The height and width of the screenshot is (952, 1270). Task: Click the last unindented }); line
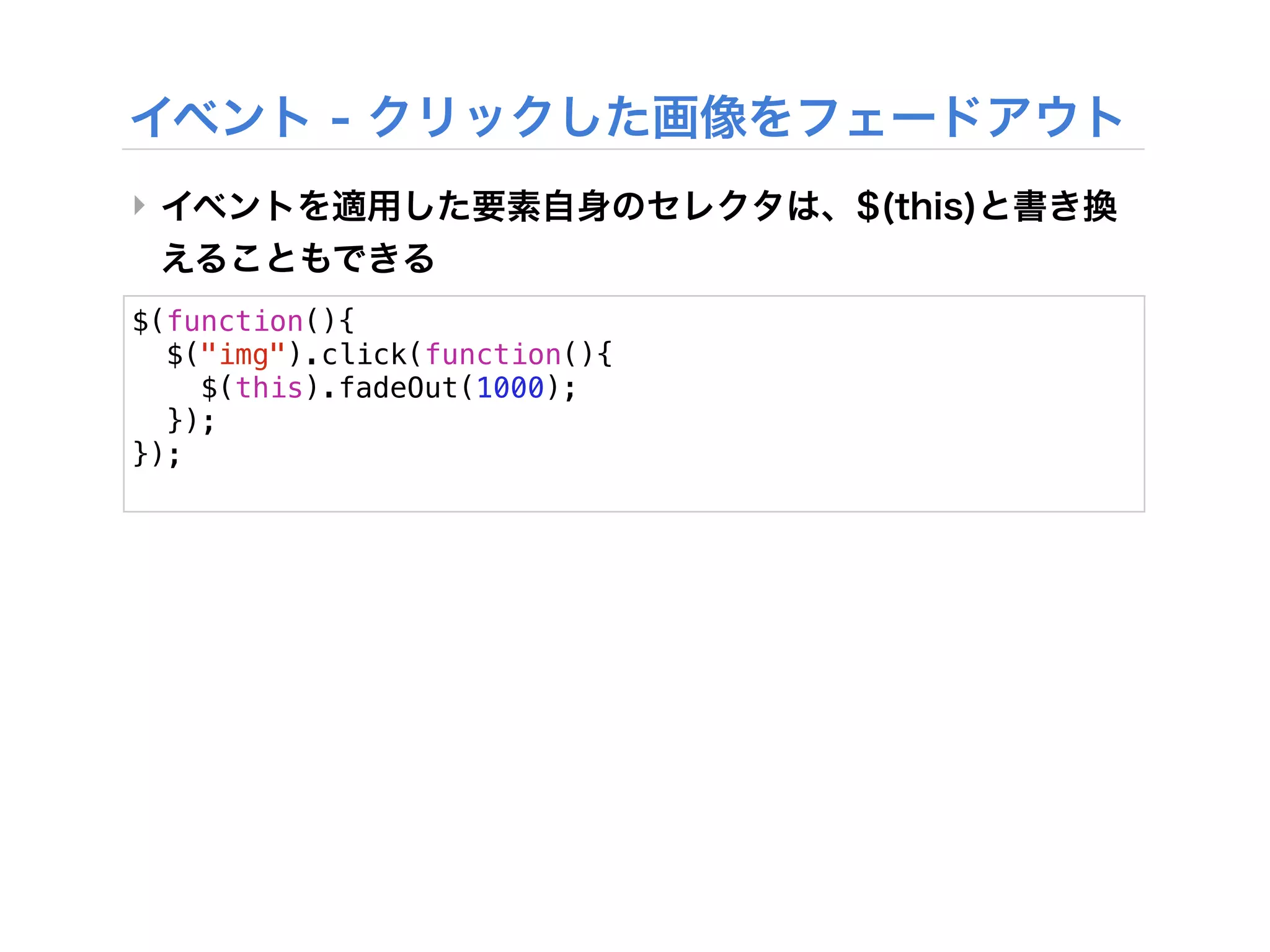coord(157,454)
